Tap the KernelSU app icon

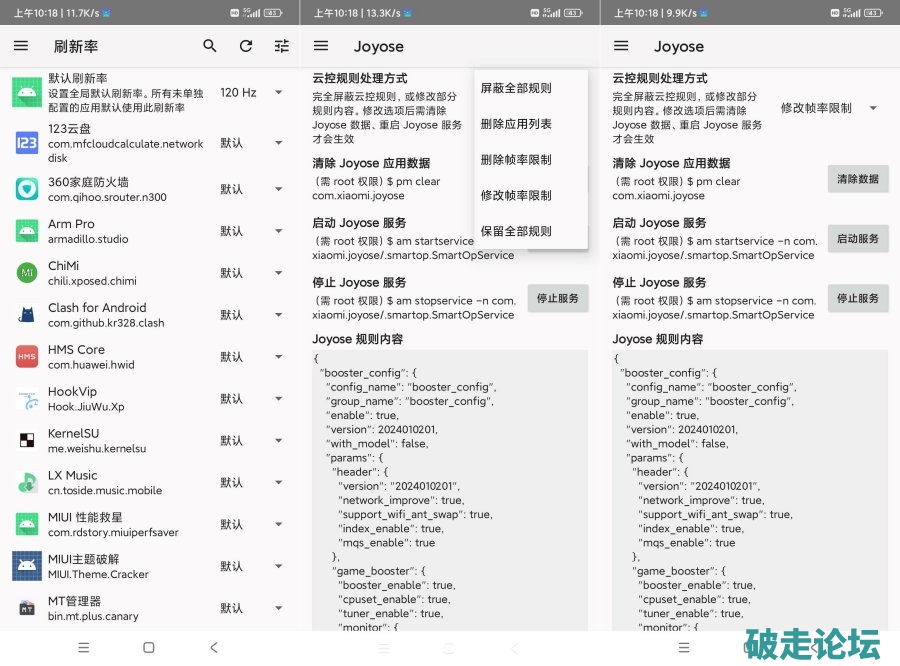click(27, 440)
